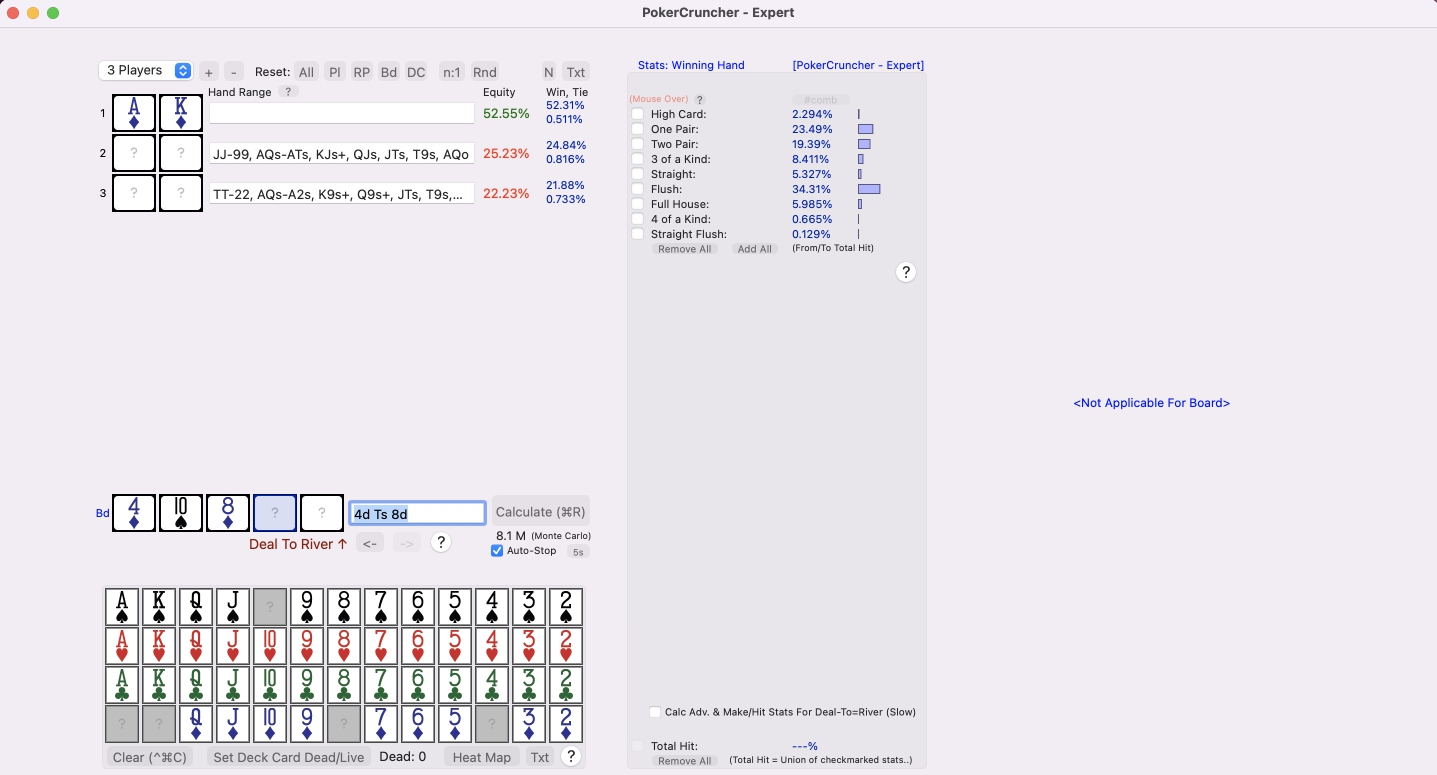Image resolution: width=1437 pixels, height=775 pixels.
Task: Check the One Pair stat box
Action: [x=638, y=129]
